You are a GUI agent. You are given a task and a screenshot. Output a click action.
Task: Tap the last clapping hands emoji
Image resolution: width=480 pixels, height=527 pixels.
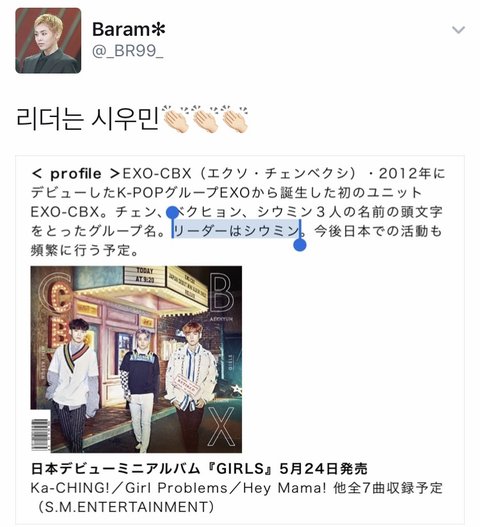234,119
